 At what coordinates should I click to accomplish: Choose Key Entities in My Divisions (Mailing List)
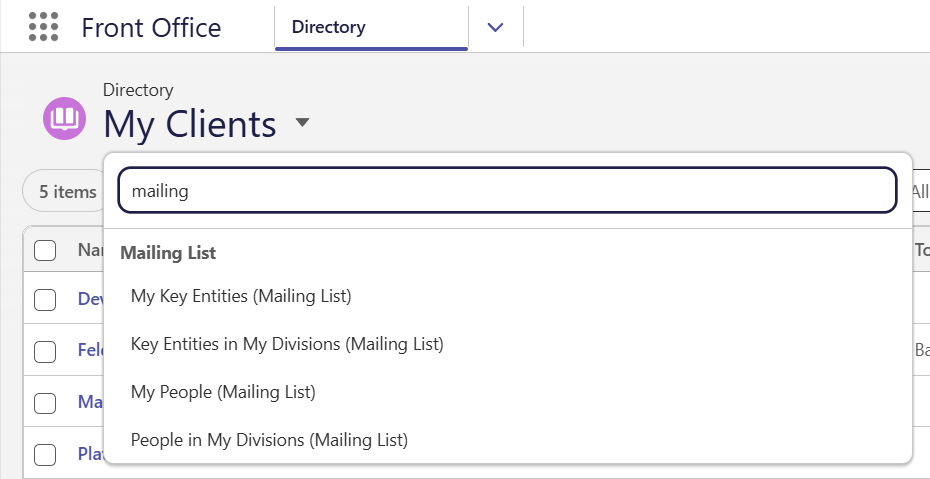pos(287,343)
